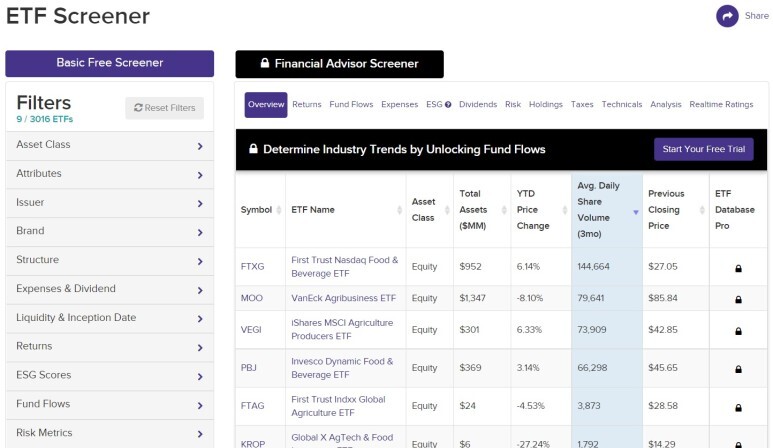Open the MOO symbol link

251,298
